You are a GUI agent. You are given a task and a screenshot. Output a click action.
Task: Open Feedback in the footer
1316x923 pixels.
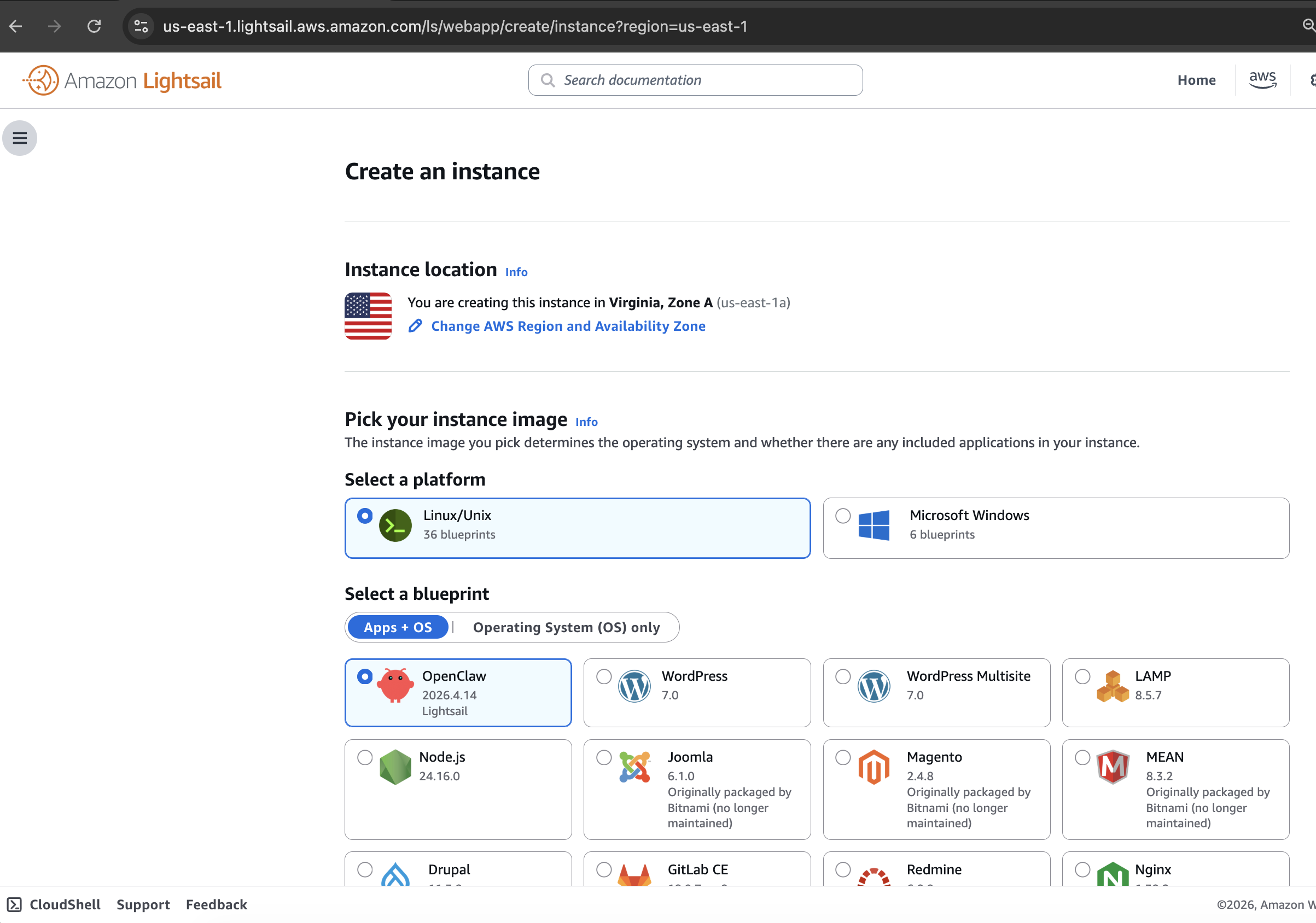(x=217, y=904)
